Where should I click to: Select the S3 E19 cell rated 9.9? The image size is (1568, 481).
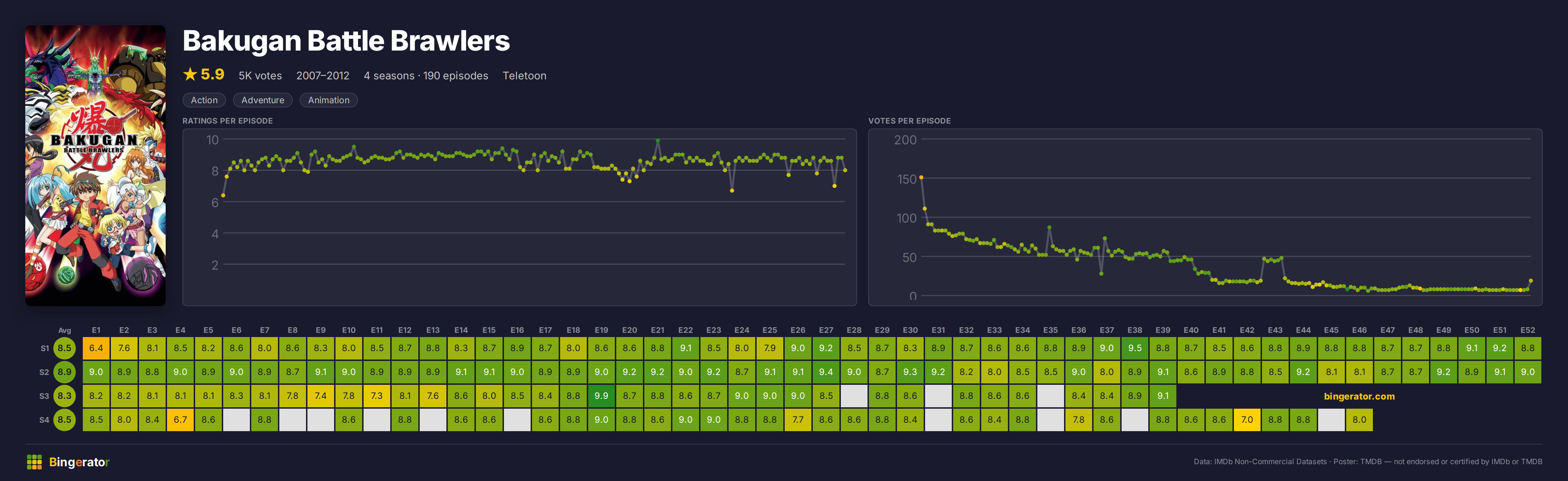(602, 396)
